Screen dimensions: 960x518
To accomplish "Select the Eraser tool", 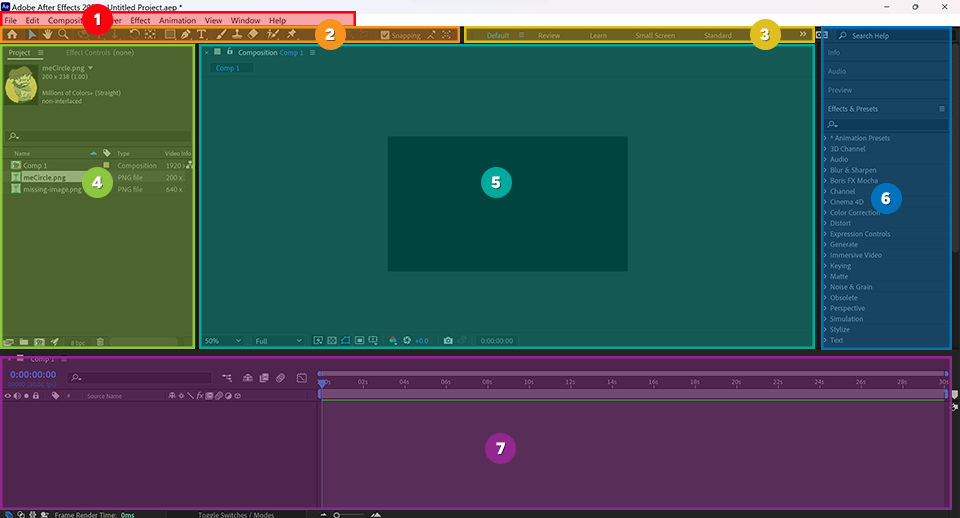I will pyautogui.click(x=253, y=35).
